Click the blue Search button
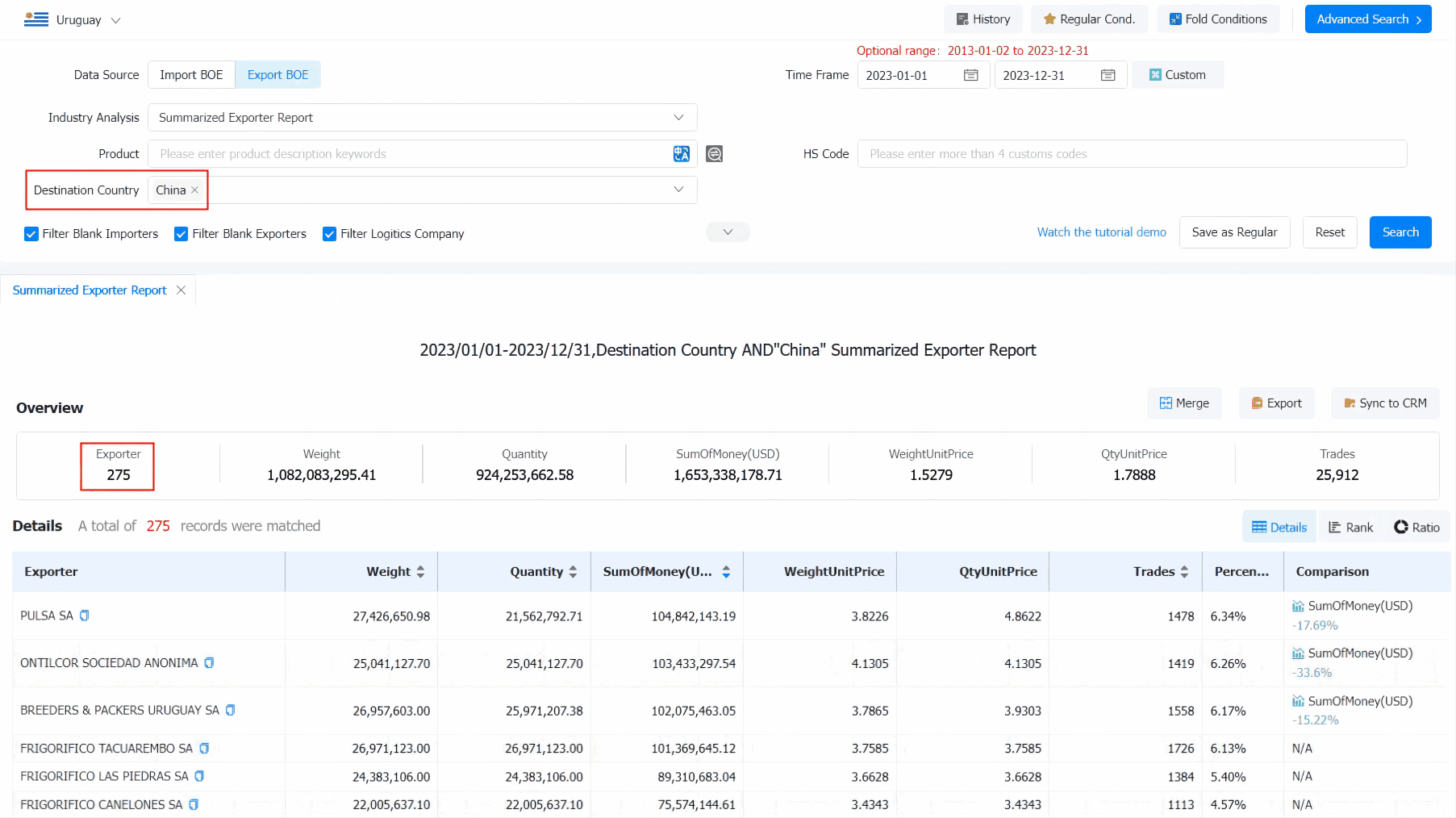The height and width of the screenshot is (818, 1456). pyautogui.click(x=1400, y=232)
